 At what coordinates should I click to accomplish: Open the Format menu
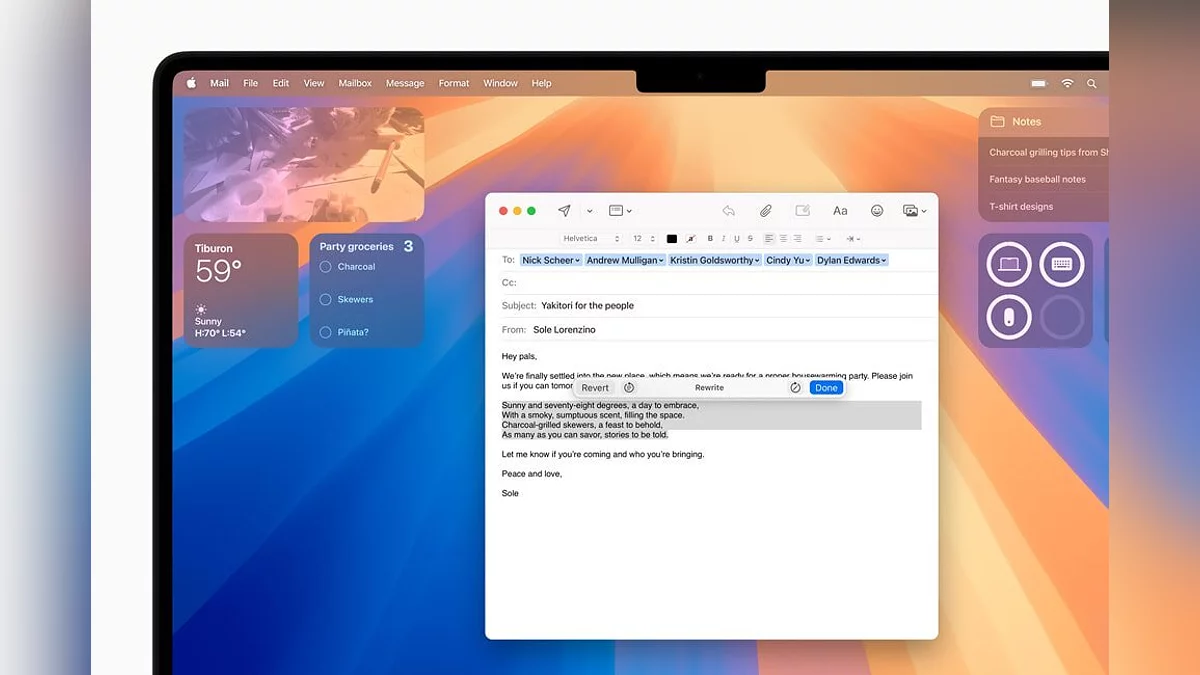coord(453,84)
